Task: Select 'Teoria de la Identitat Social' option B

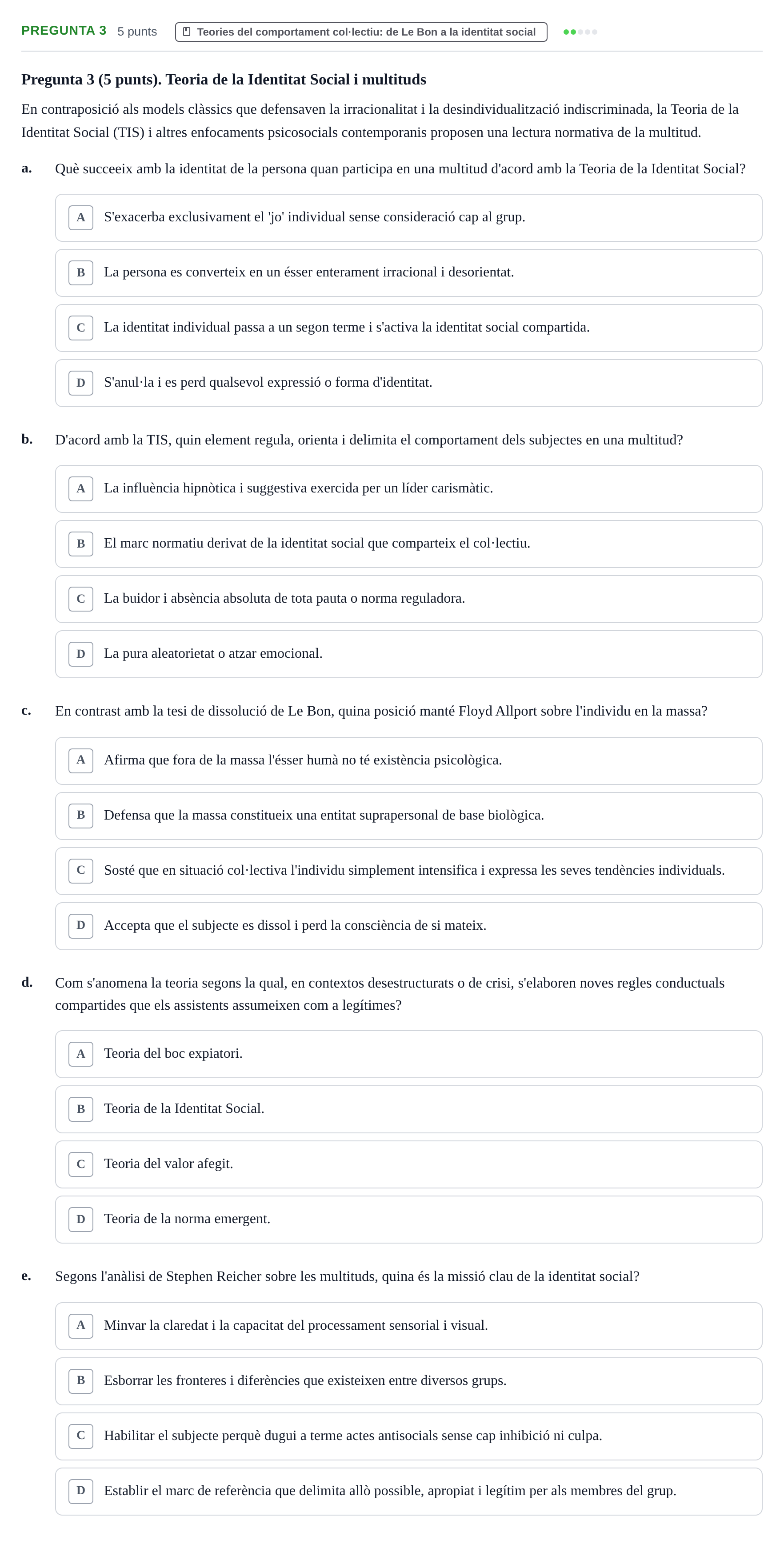Action: pyautogui.click(x=408, y=1109)
